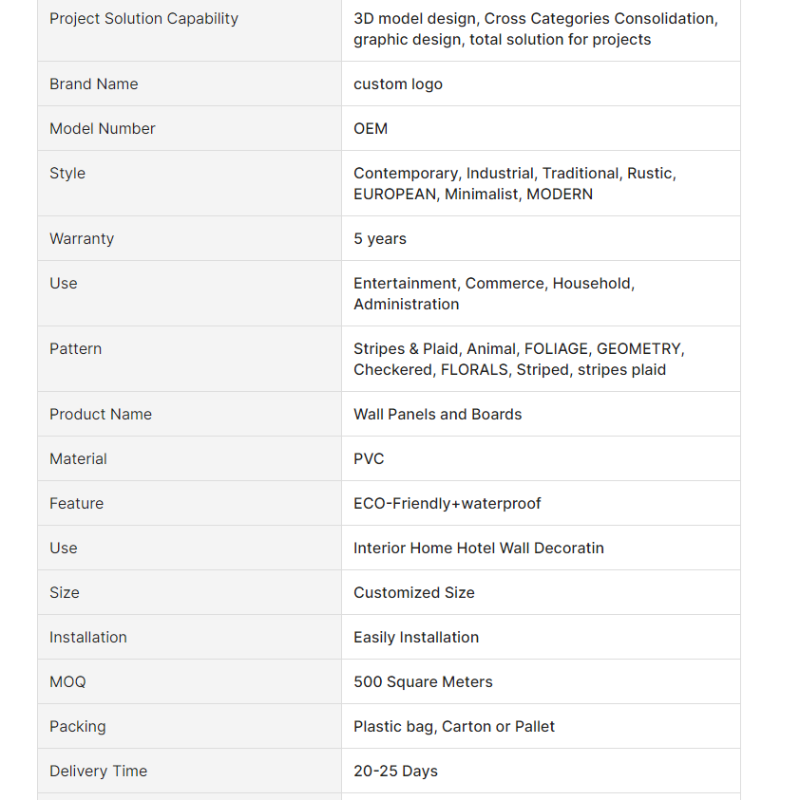The width and height of the screenshot is (800, 800).
Task: Select the Interior Home Hotel Wall Decoratin value
Action: pos(479,548)
